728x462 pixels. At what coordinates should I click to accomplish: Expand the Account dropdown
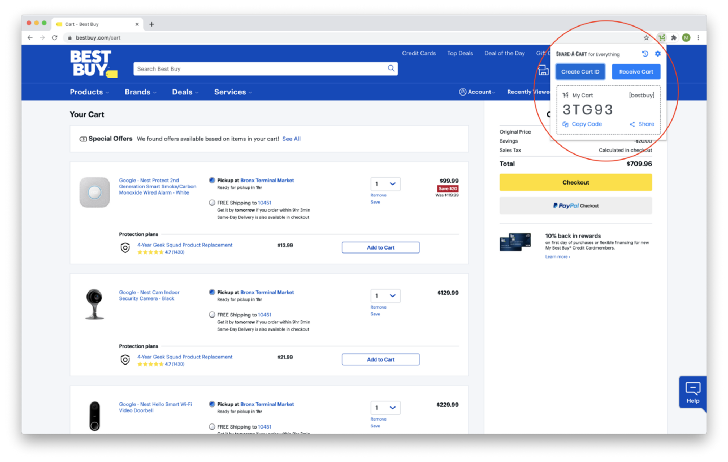tap(477, 92)
